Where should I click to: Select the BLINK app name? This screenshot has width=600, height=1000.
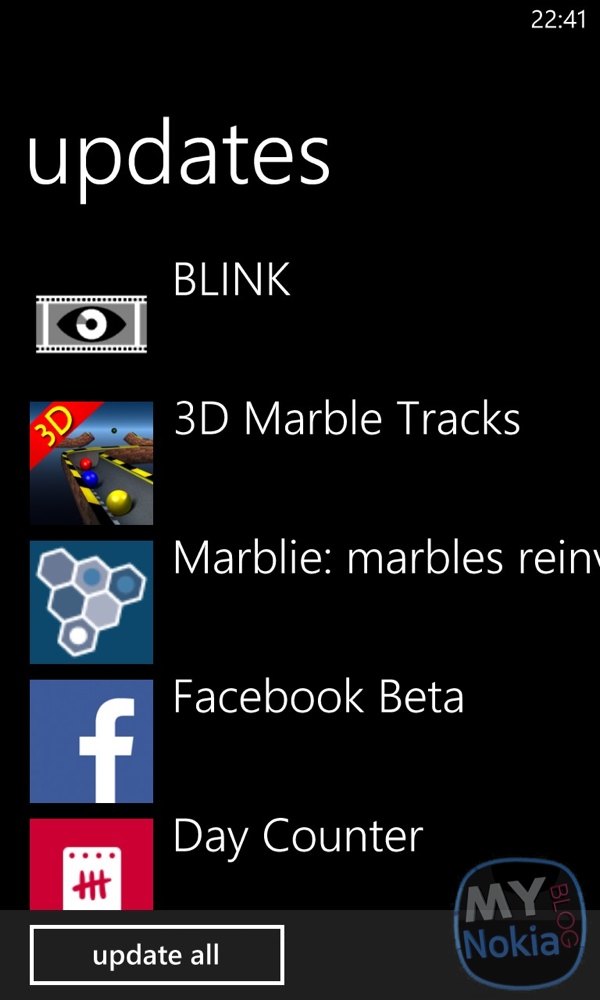tap(232, 279)
